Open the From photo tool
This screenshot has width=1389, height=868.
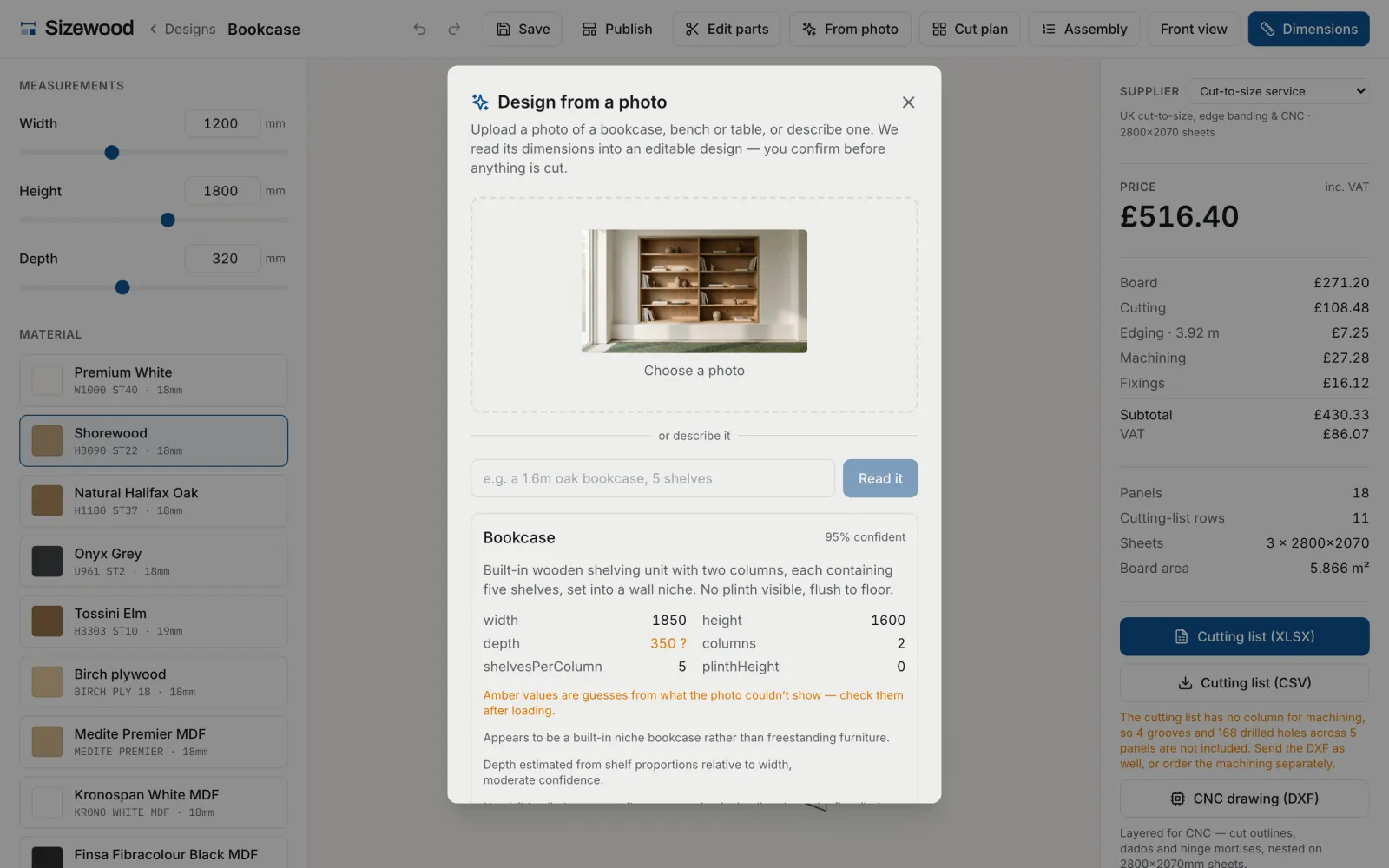(850, 29)
